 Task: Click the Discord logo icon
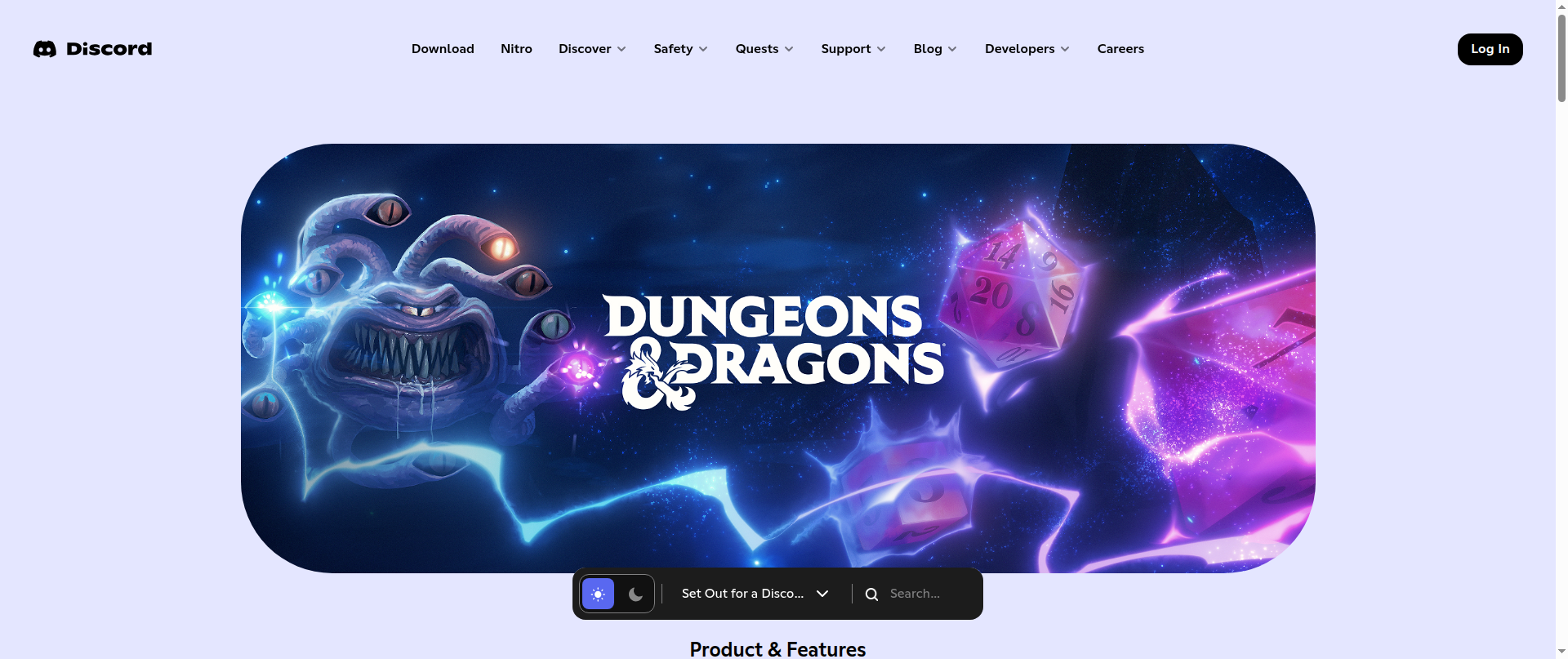45,49
